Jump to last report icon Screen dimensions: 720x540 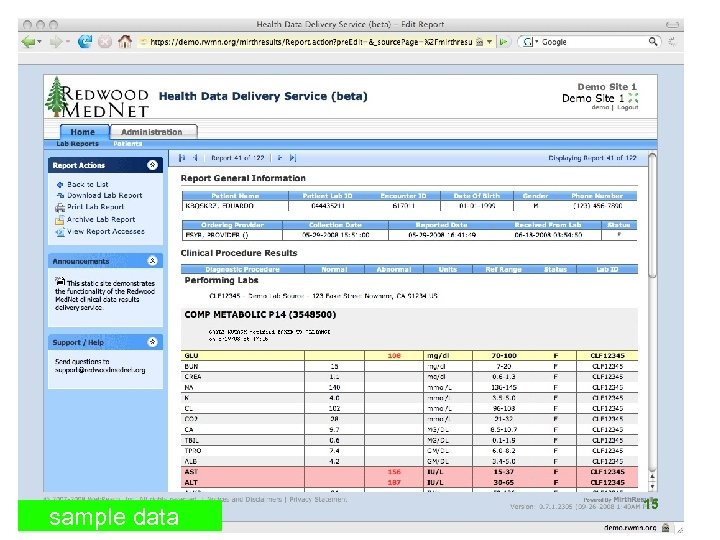pyautogui.click(x=293, y=158)
